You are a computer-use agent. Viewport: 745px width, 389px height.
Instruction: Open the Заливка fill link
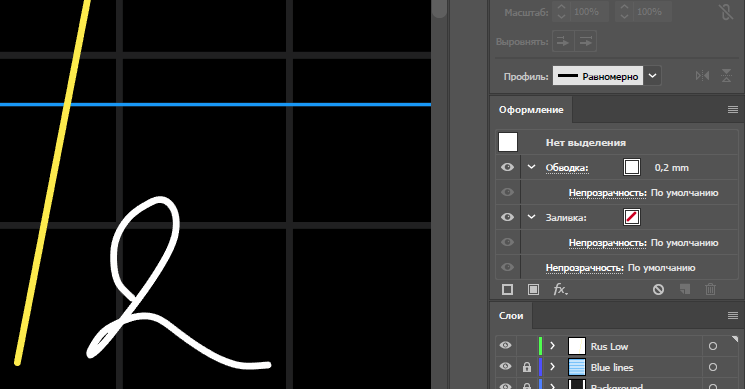point(566,218)
